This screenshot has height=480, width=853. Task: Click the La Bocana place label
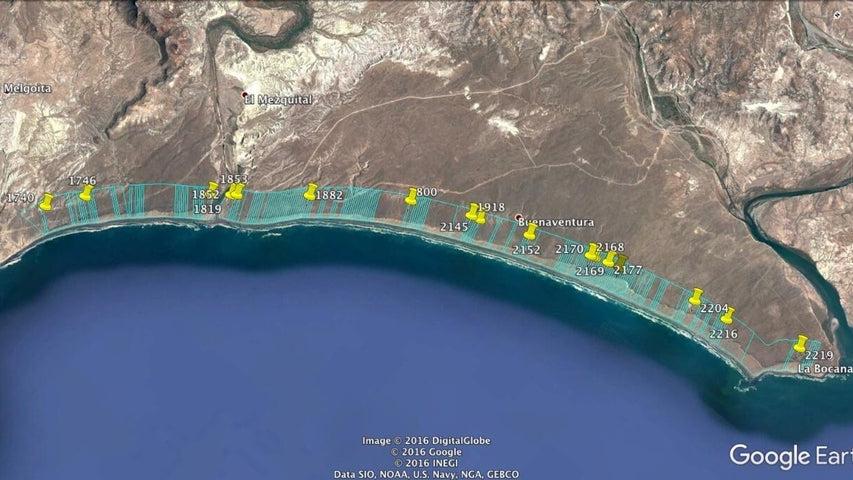click(x=825, y=368)
